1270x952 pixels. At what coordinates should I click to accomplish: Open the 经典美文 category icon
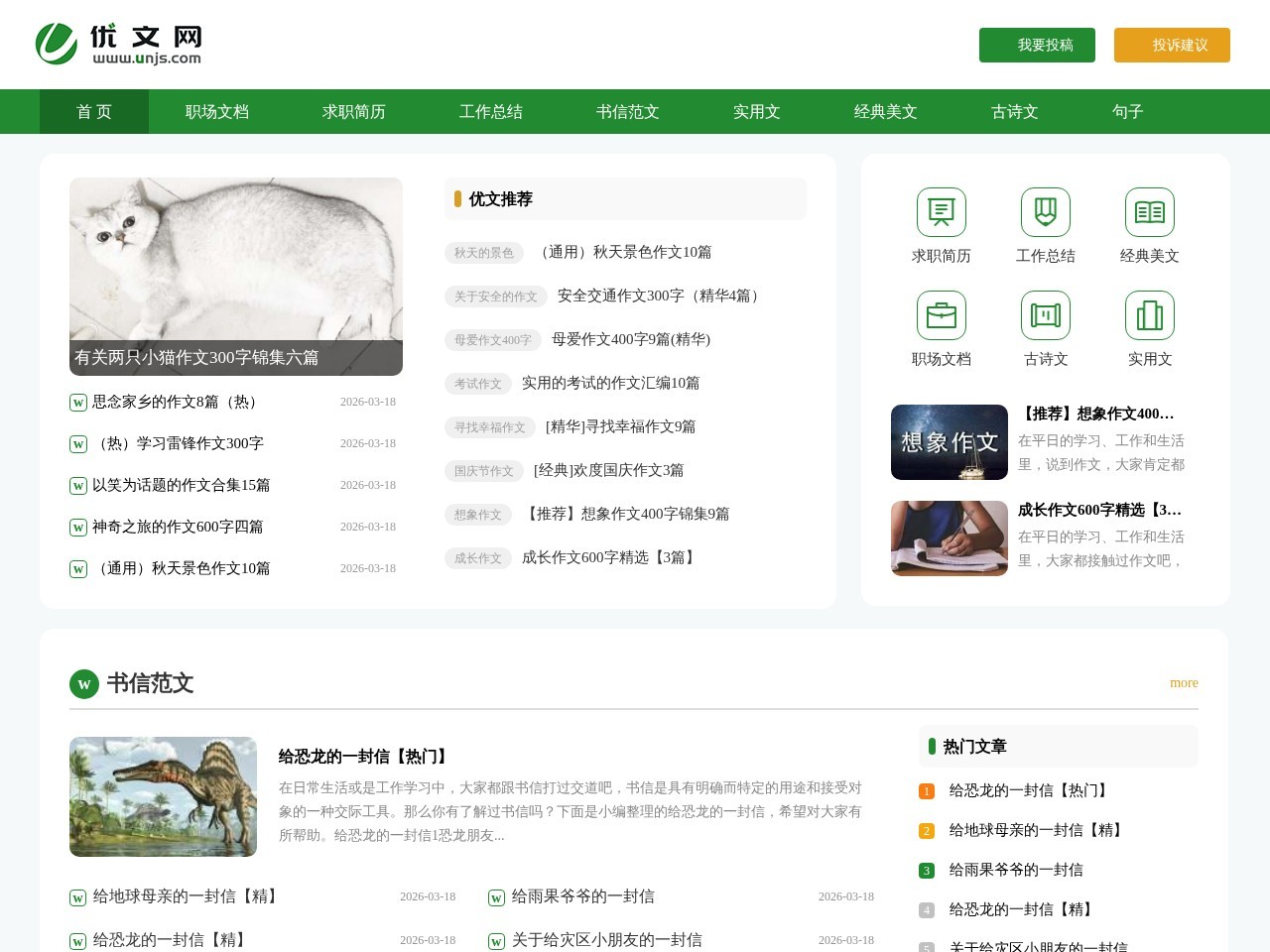click(x=1149, y=211)
